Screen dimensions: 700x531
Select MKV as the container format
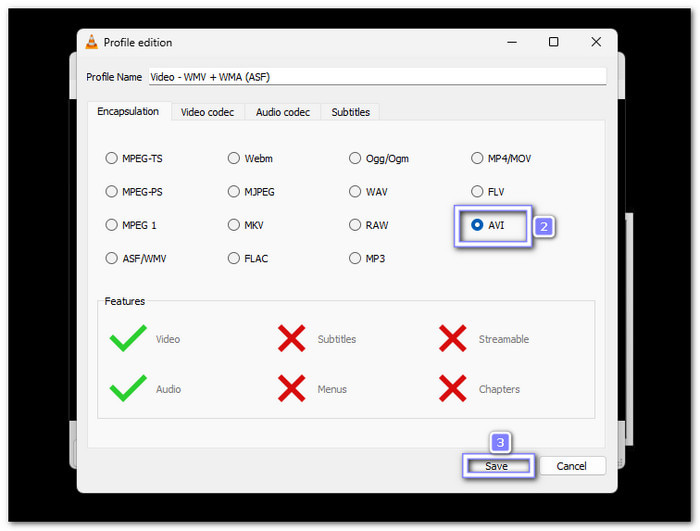coord(234,225)
